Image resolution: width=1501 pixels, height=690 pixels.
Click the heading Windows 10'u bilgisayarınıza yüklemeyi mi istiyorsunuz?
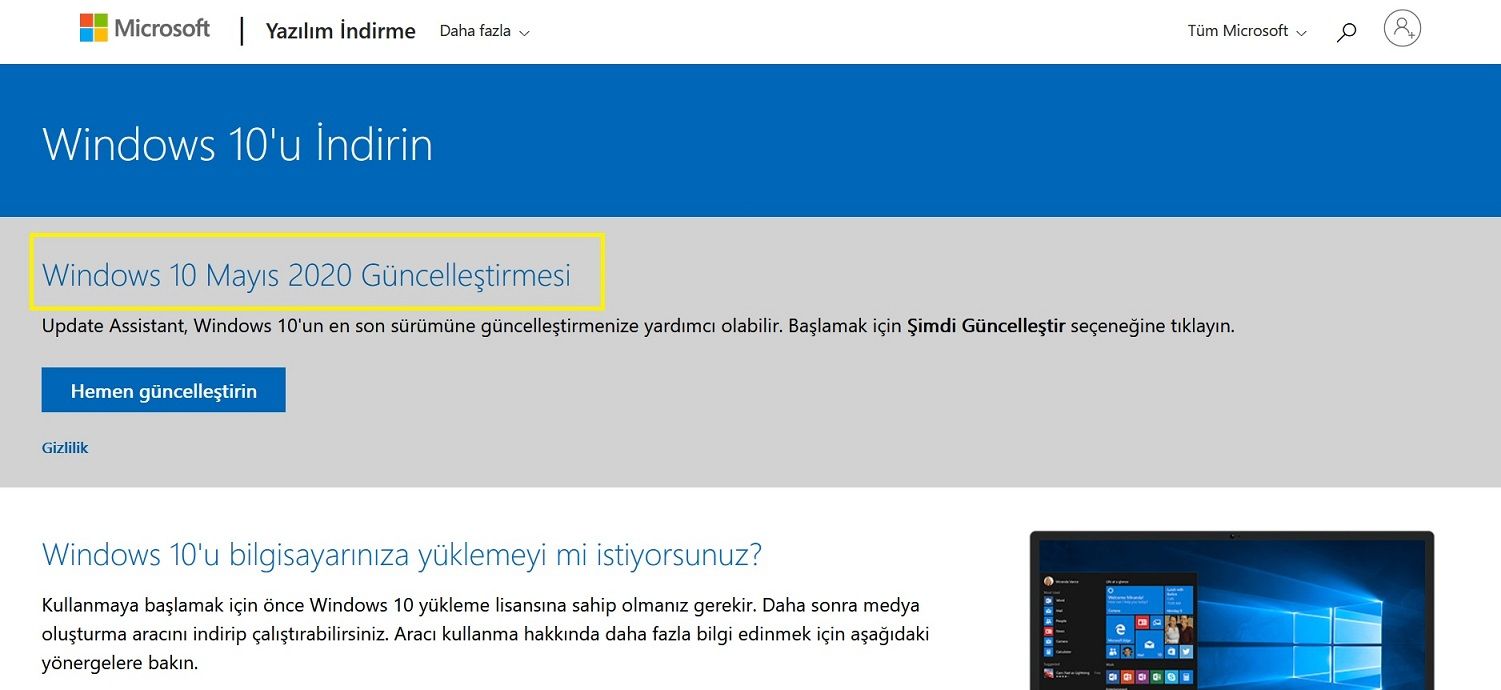(402, 554)
